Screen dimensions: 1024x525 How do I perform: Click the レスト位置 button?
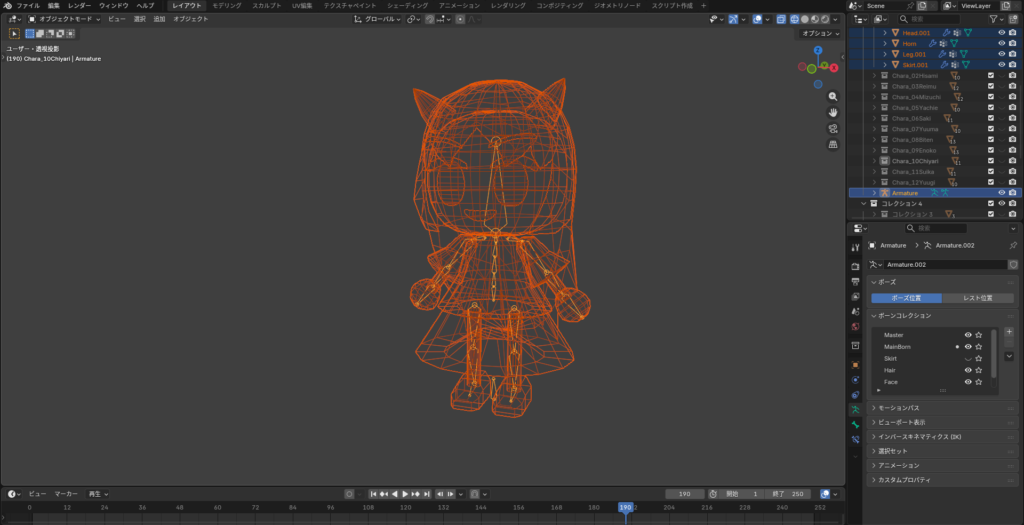pyautogui.click(x=977, y=298)
